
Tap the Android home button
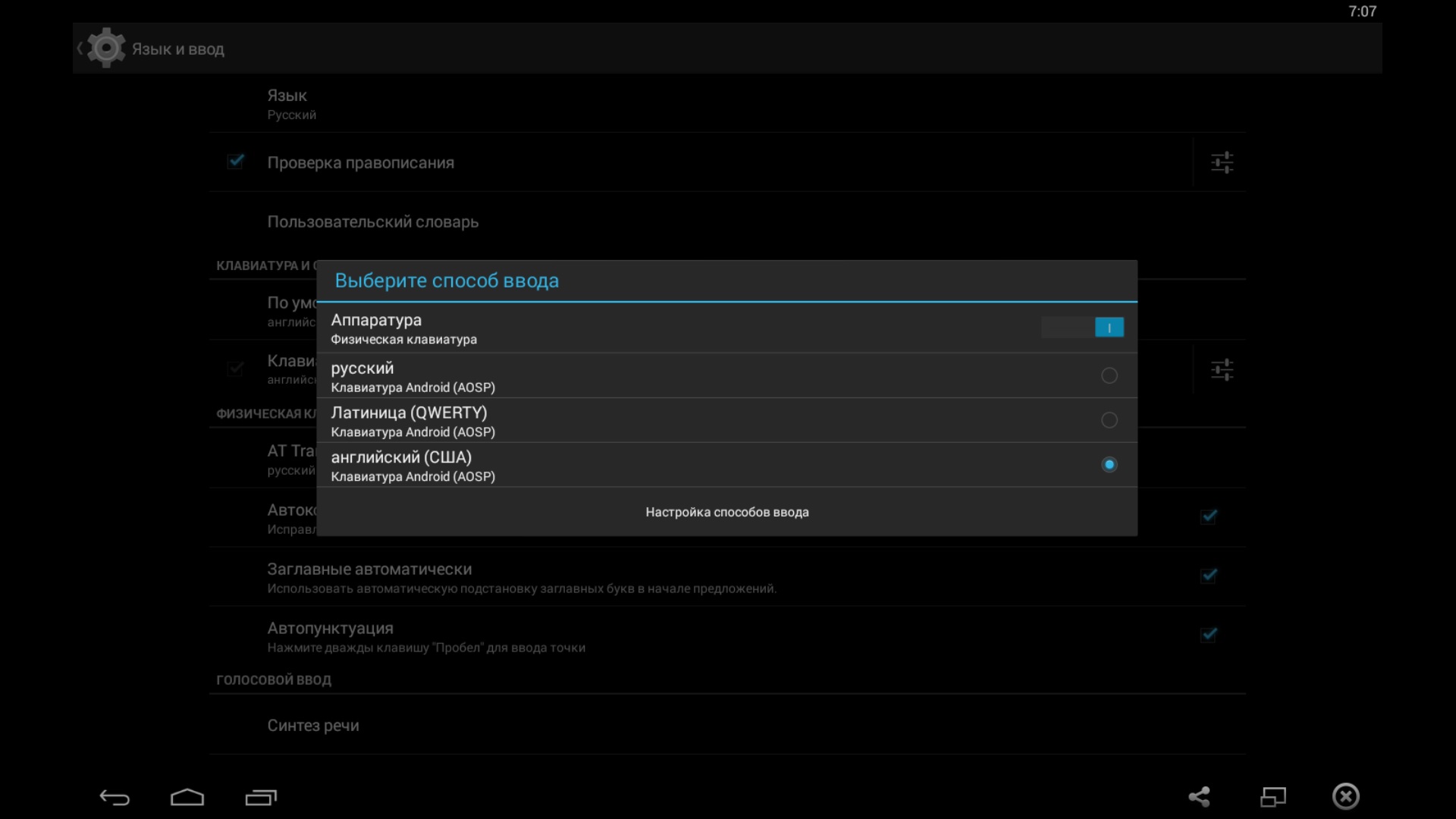[x=187, y=797]
